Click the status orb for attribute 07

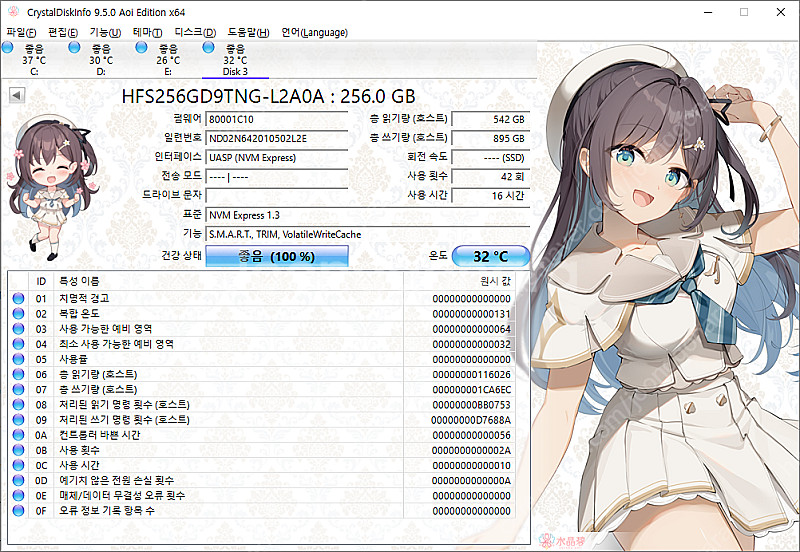tap(18, 389)
